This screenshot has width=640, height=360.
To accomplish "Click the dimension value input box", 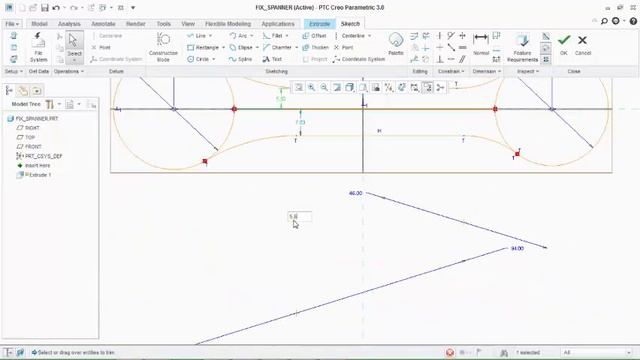I will pos(300,216).
